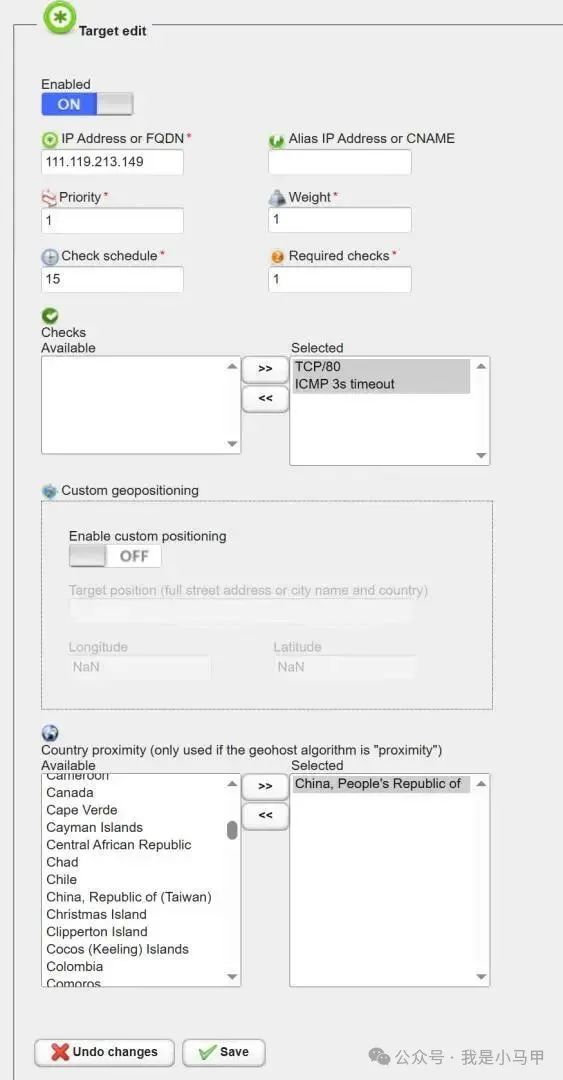Click the Required checks icon
Screen dimensions: 563x1080
click(277, 257)
